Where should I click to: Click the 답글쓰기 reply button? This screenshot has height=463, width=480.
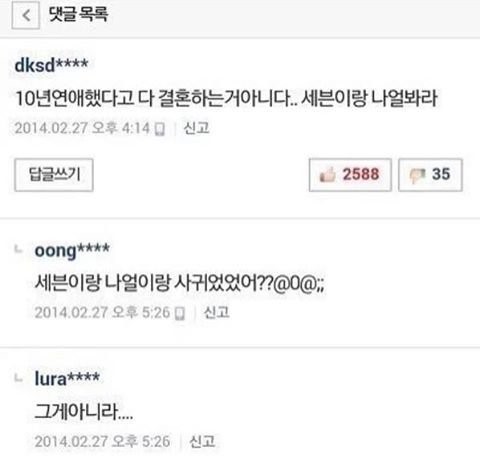click(x=54, y=175)
